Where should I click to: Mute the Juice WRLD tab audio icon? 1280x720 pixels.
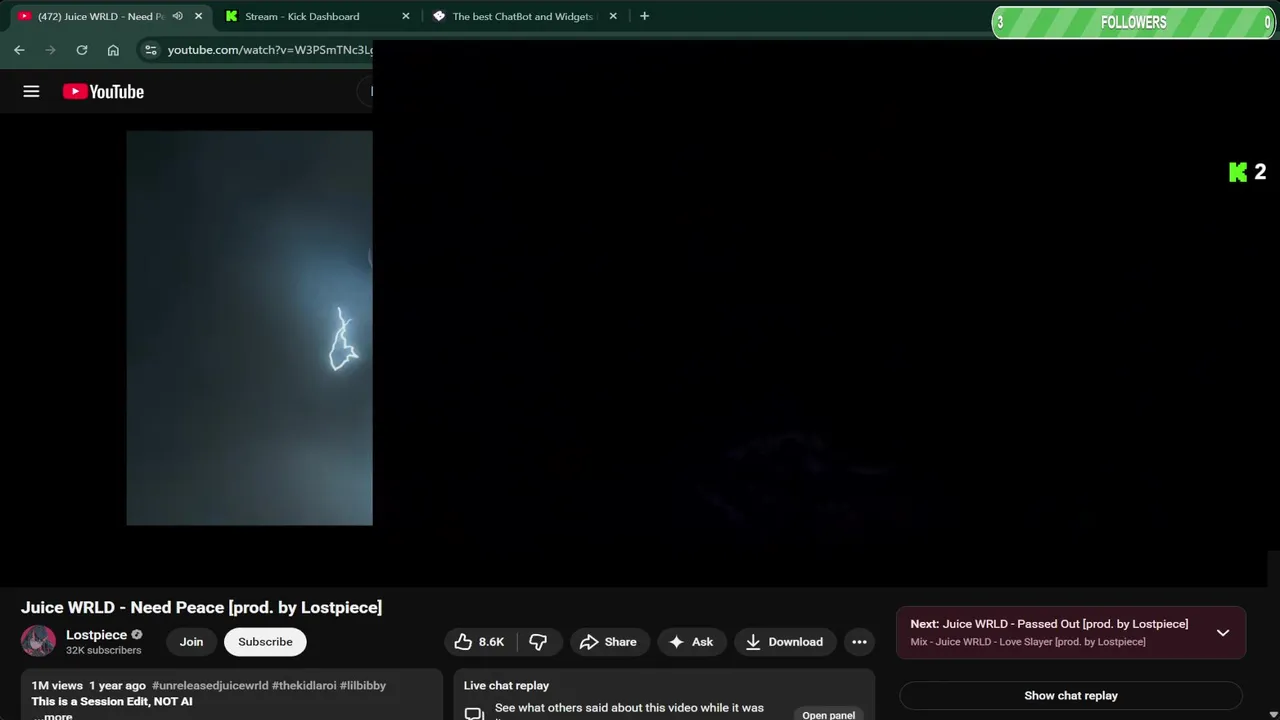[x=177, y=16]
